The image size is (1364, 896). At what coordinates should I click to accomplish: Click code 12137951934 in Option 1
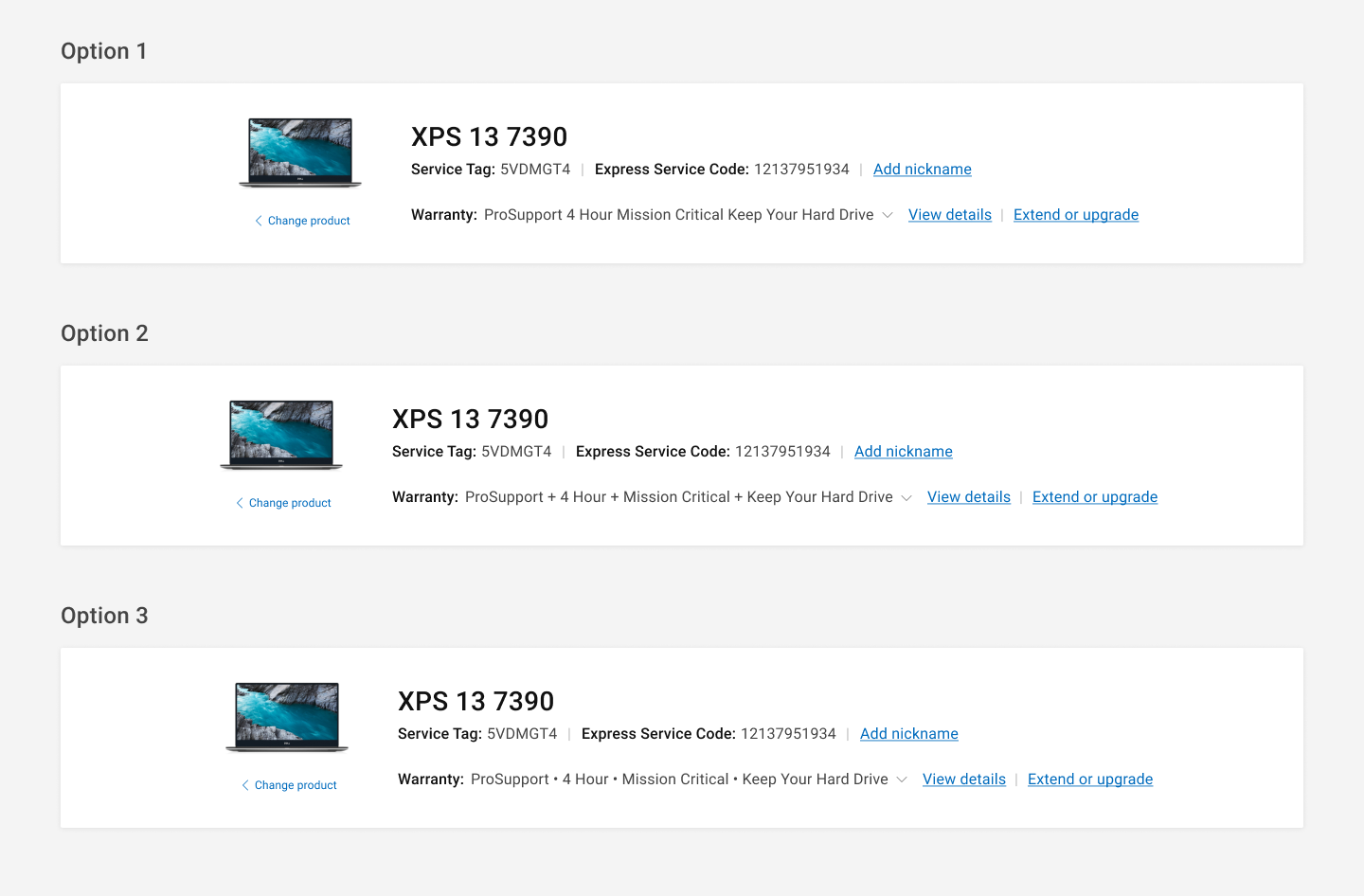tap(801, 170)
